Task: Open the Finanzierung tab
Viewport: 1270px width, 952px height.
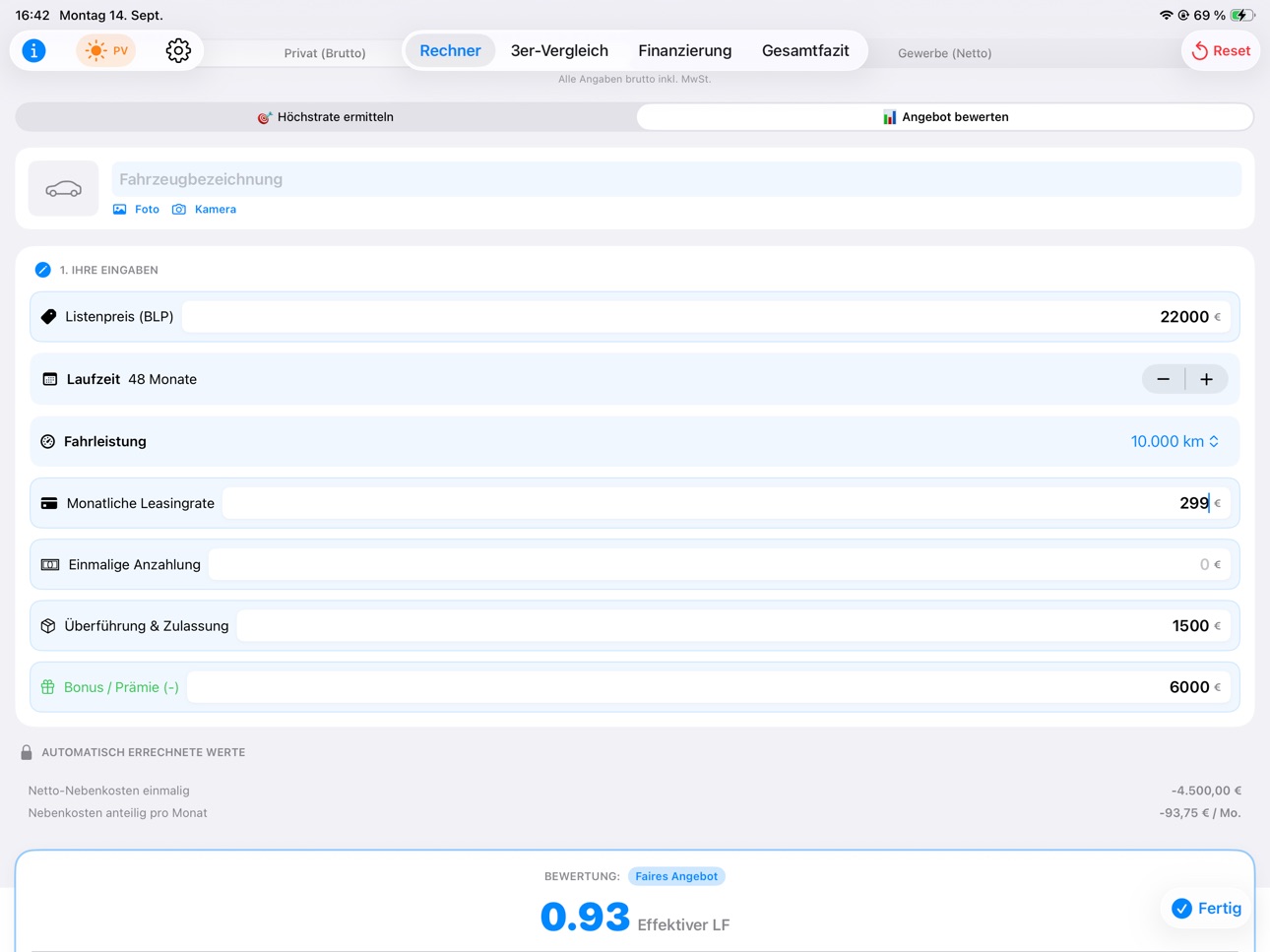Action: tap(684, 50)
